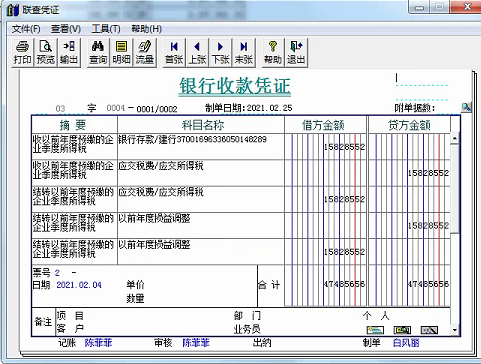Go to first voucher with 首张
The width and height of the screenshot is (481, 364).
174,52
